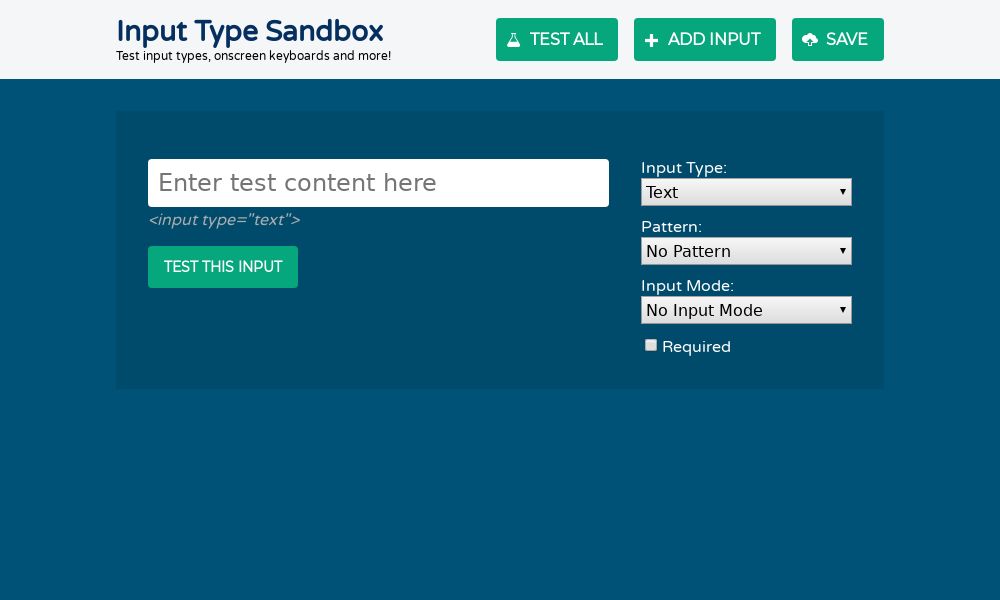1000x600 pixels.
Task: Click the ADD INPUT button
Action: tap(705, 40)
